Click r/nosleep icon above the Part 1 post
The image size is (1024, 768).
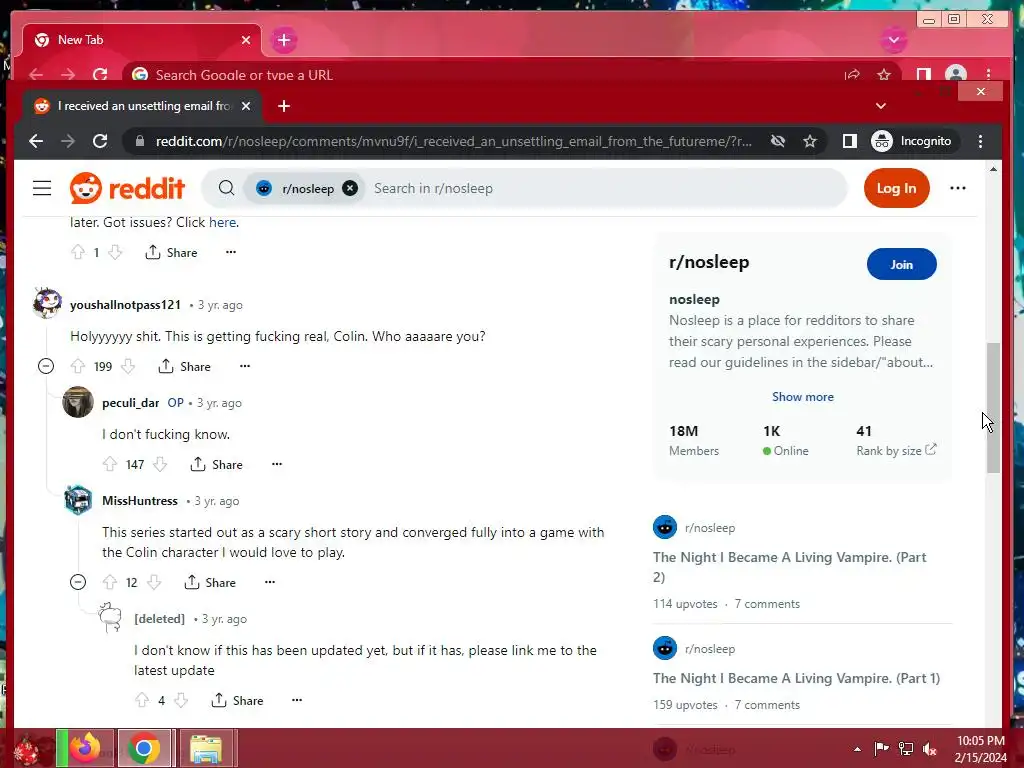point(665,648)
